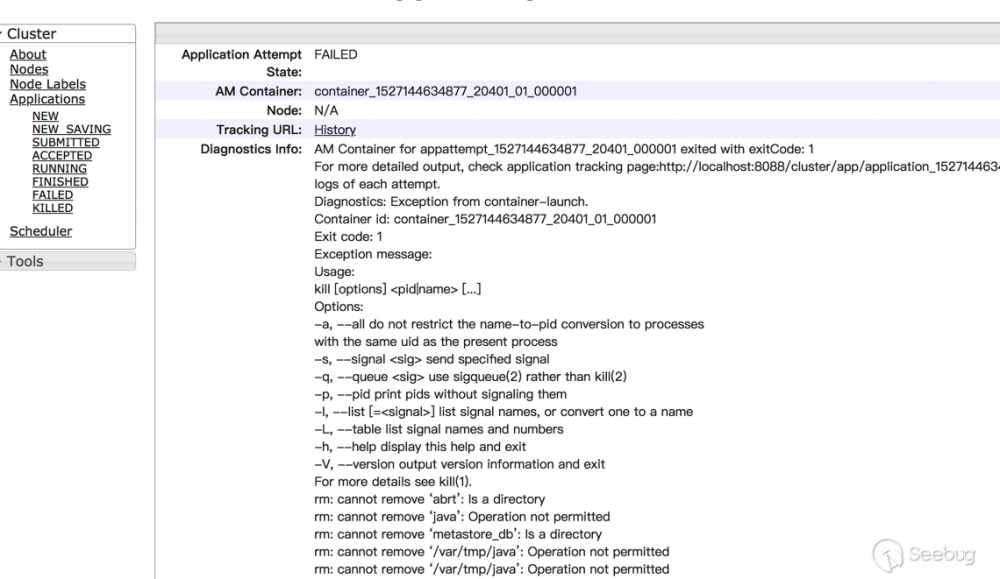Open the Node Labels page
The width and height of the screenshot is (1000, 579).
click(47, 84)
